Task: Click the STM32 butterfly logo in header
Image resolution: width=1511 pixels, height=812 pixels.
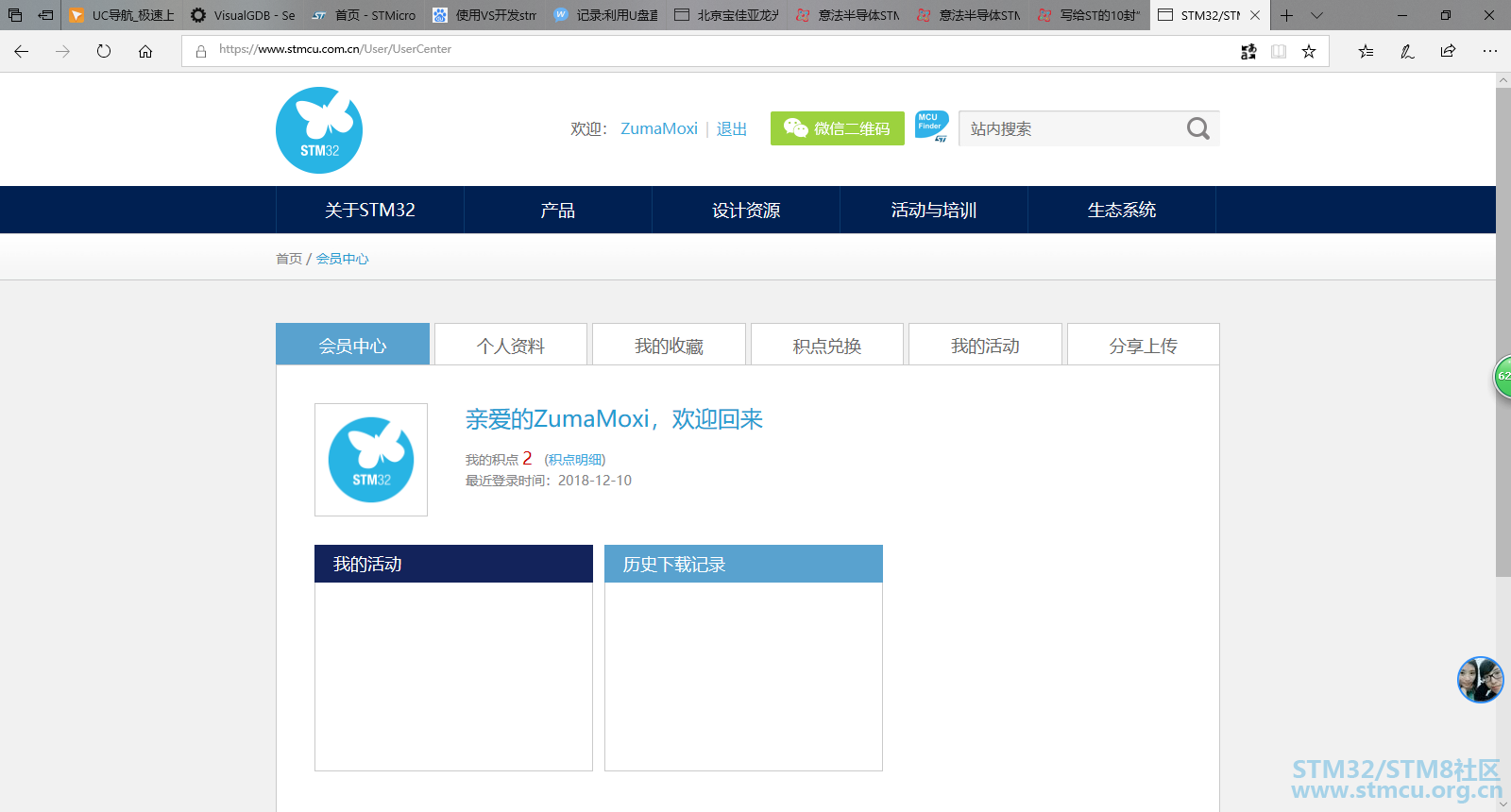Action: click(x=319, y=130)
